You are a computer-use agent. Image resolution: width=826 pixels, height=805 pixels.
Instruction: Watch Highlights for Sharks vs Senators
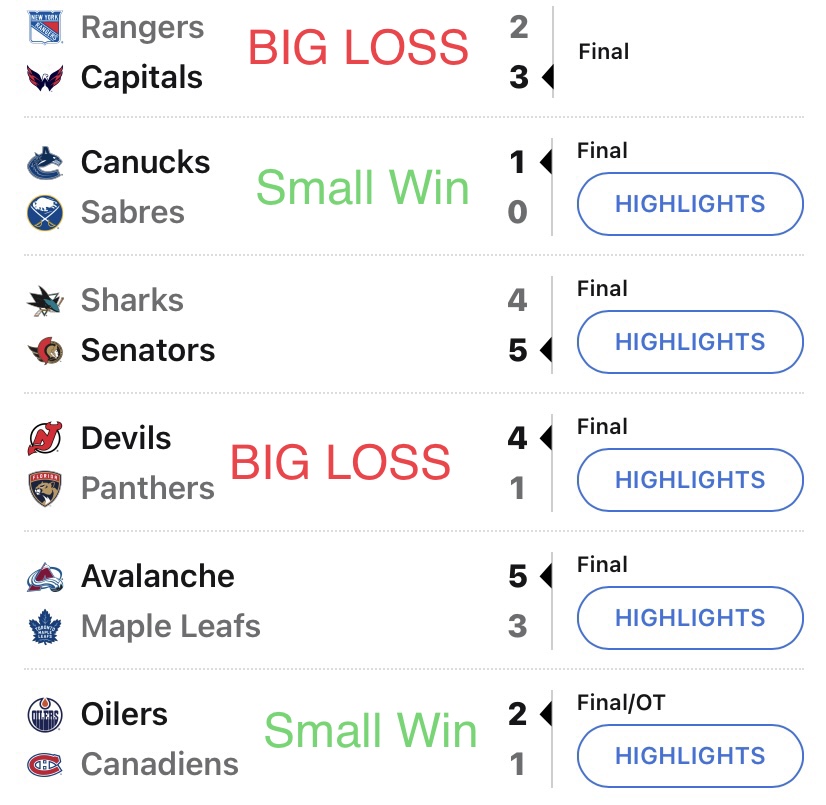690,342
